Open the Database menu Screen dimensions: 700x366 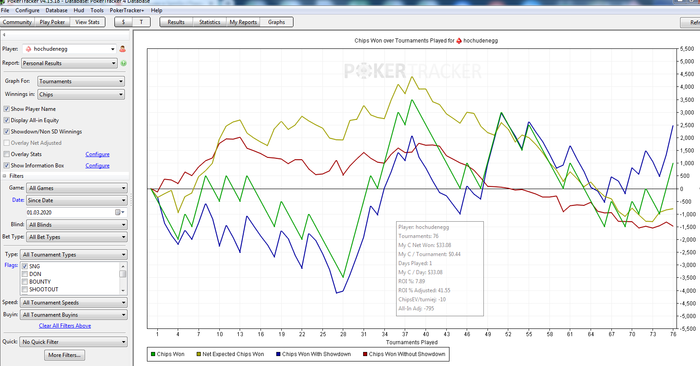coord(57,10)
